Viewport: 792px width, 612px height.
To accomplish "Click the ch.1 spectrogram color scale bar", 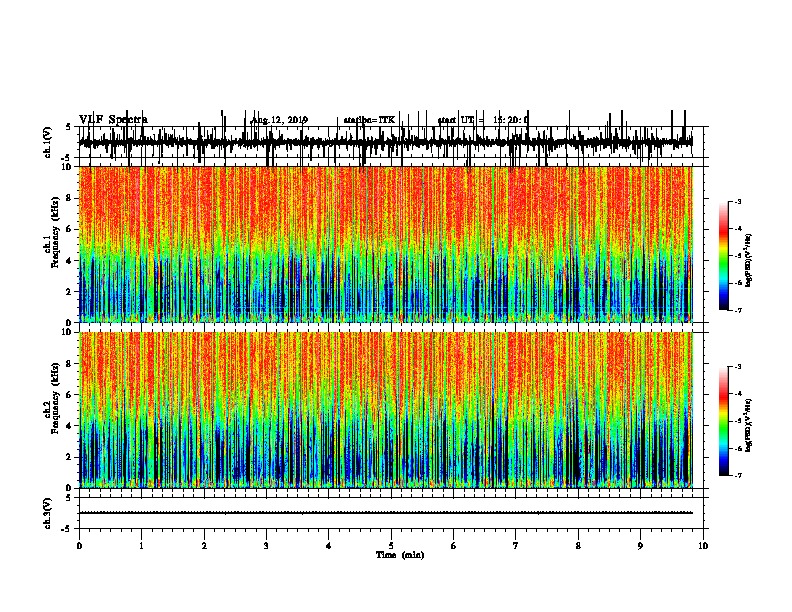I will (724, 256).
